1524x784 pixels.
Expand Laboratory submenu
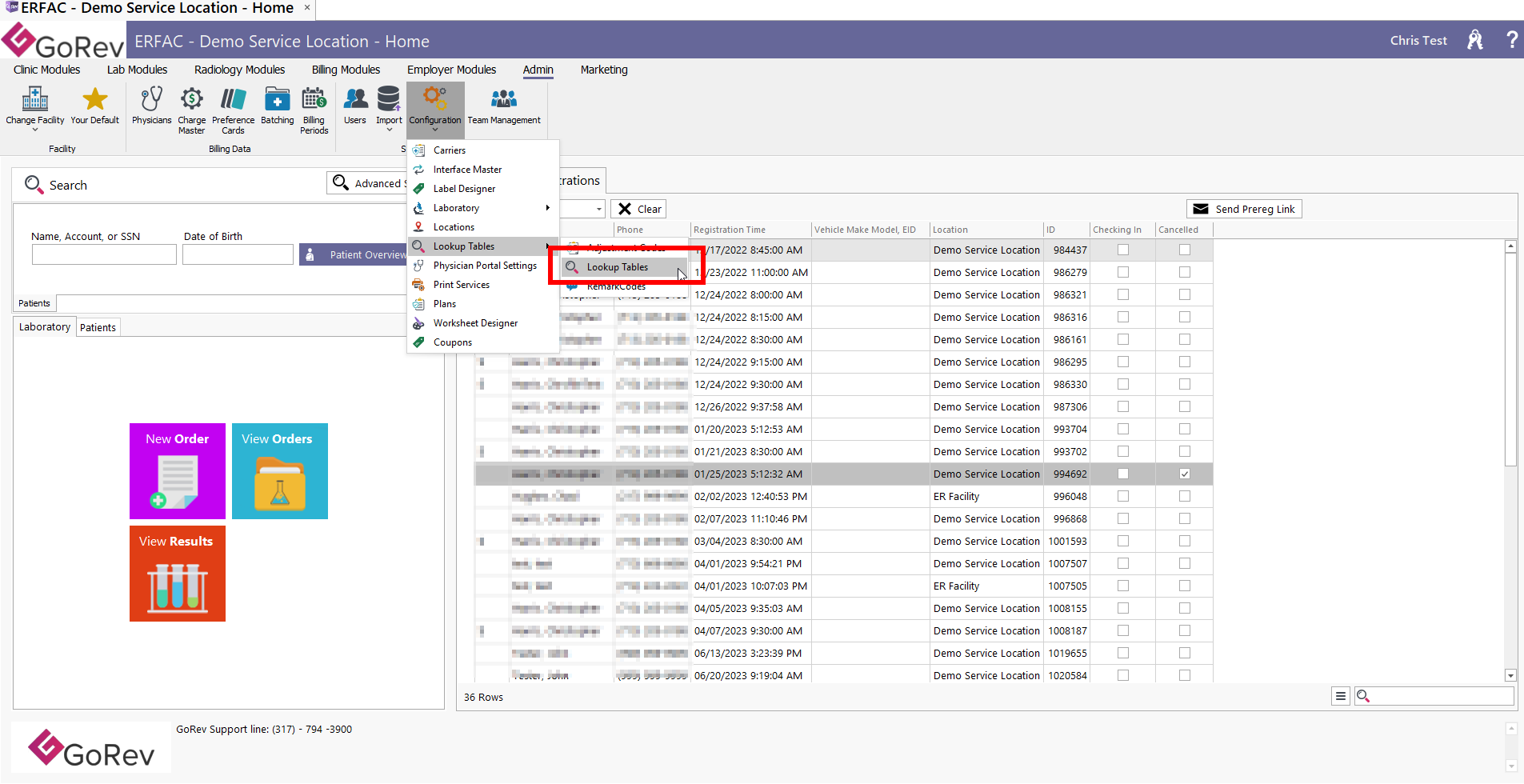482,208
